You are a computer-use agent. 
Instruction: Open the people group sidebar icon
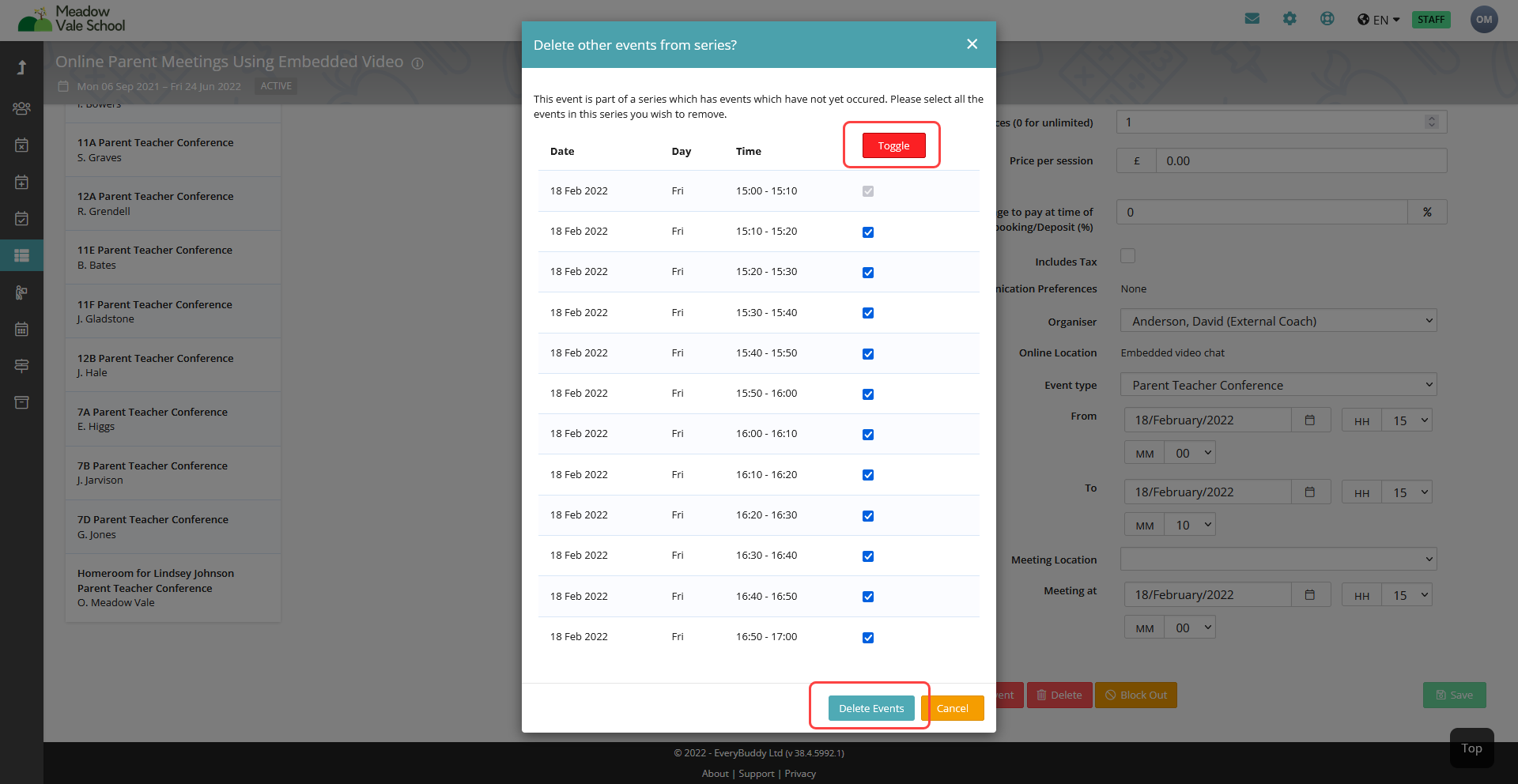point(21,108)
